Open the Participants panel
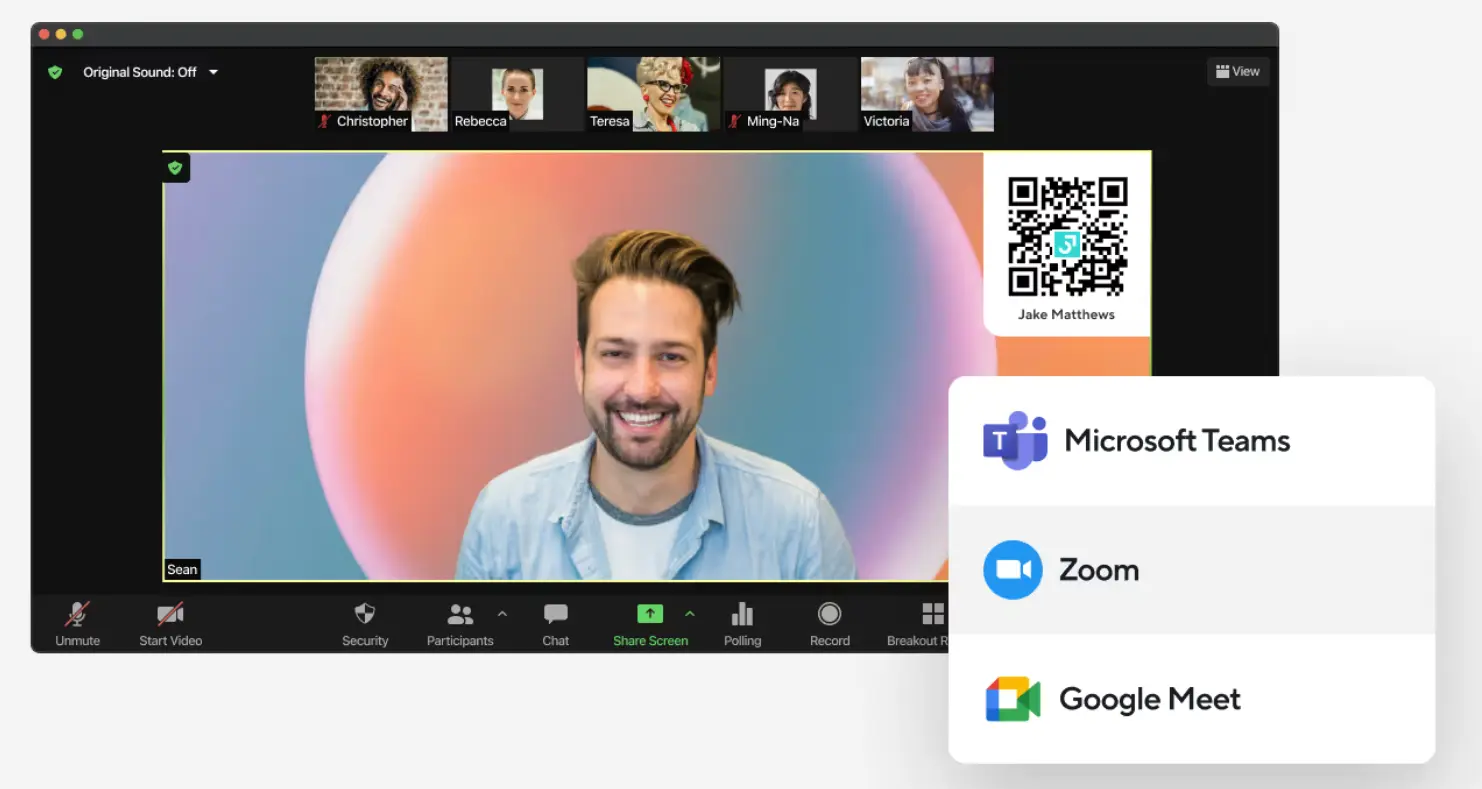 (460, 625)
